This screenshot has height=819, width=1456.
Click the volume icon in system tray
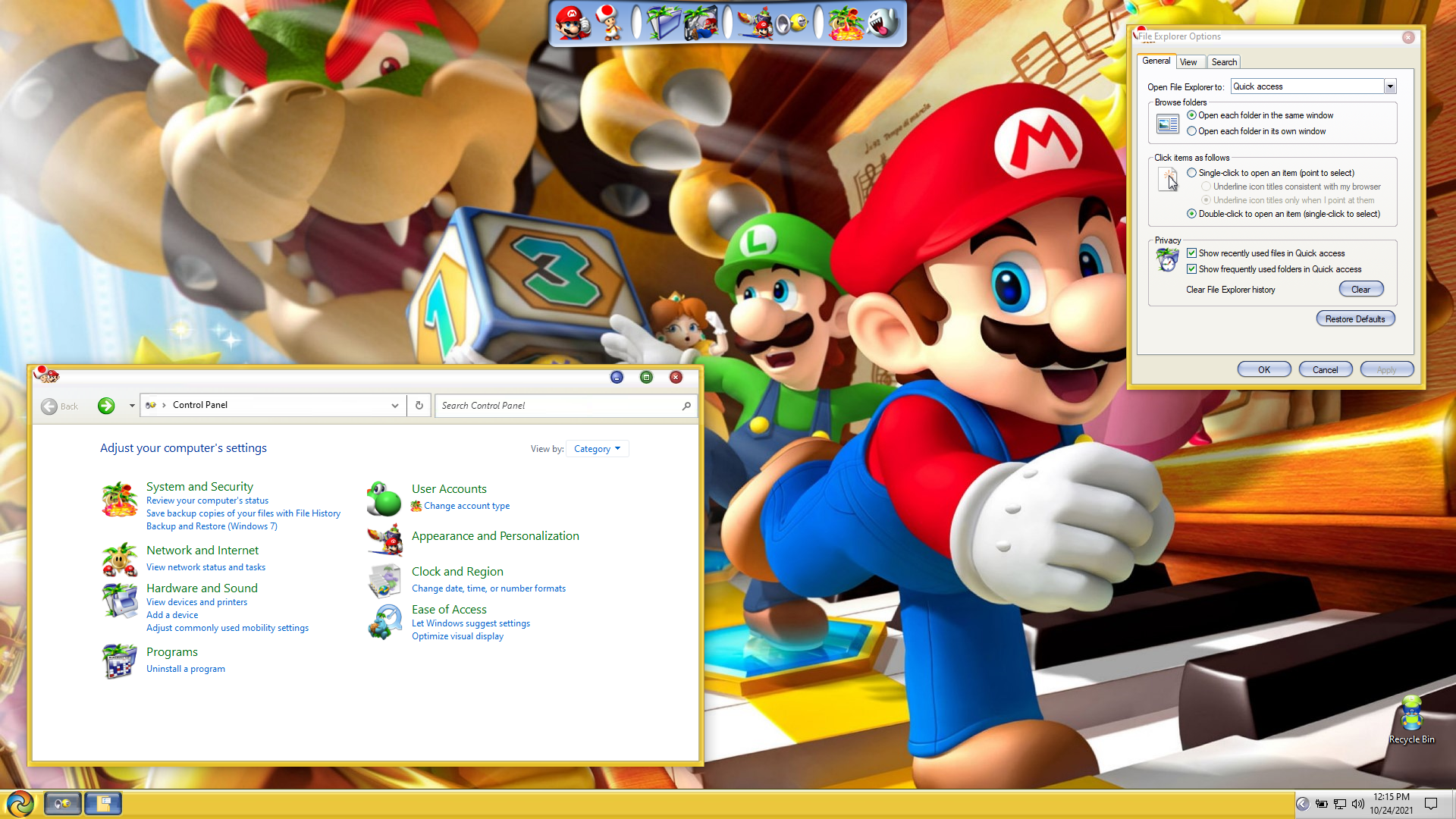pos(1357,804)
